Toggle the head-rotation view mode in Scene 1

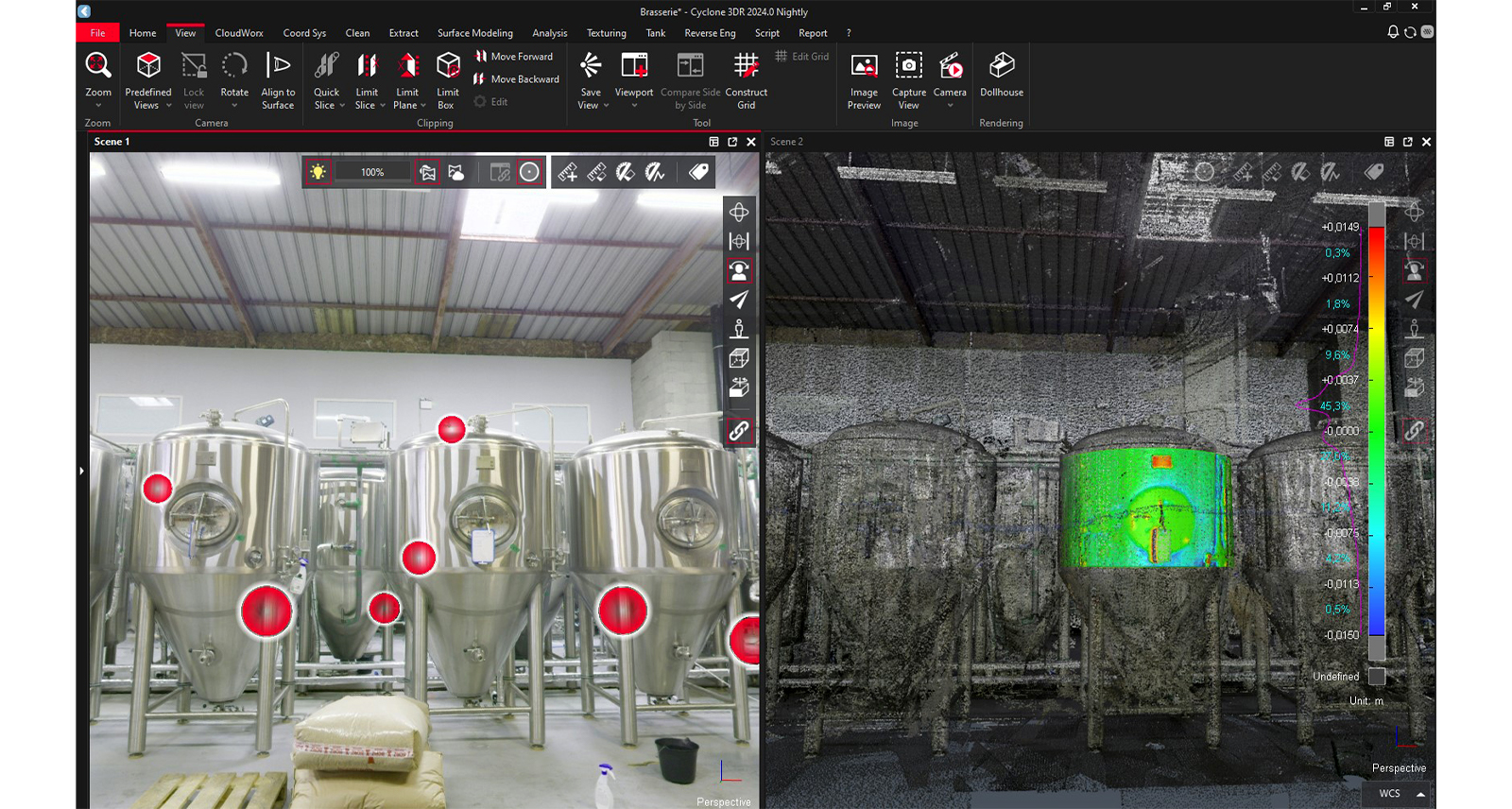pos(739,270)
